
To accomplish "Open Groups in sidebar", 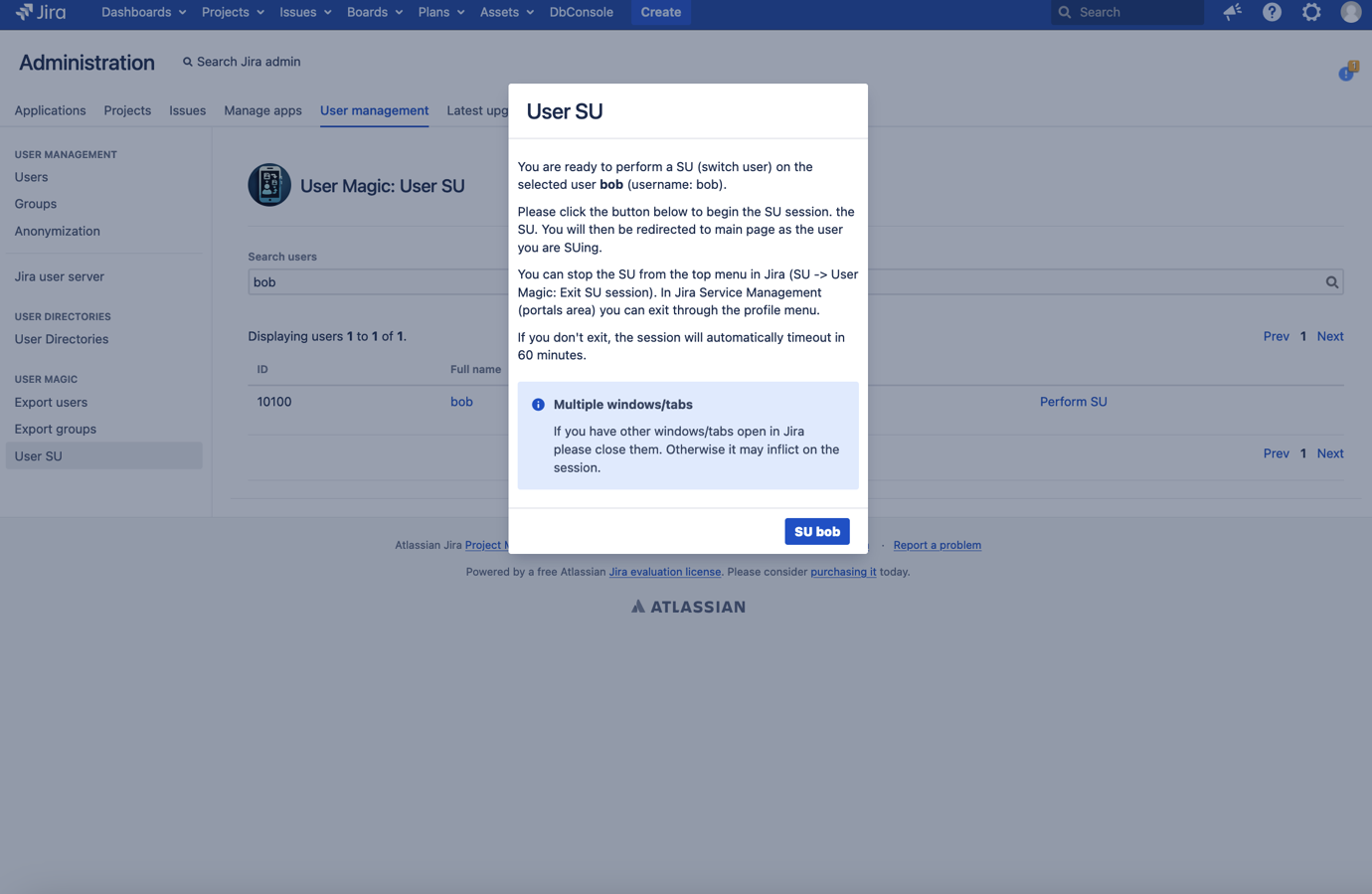I will coord(35,204).
